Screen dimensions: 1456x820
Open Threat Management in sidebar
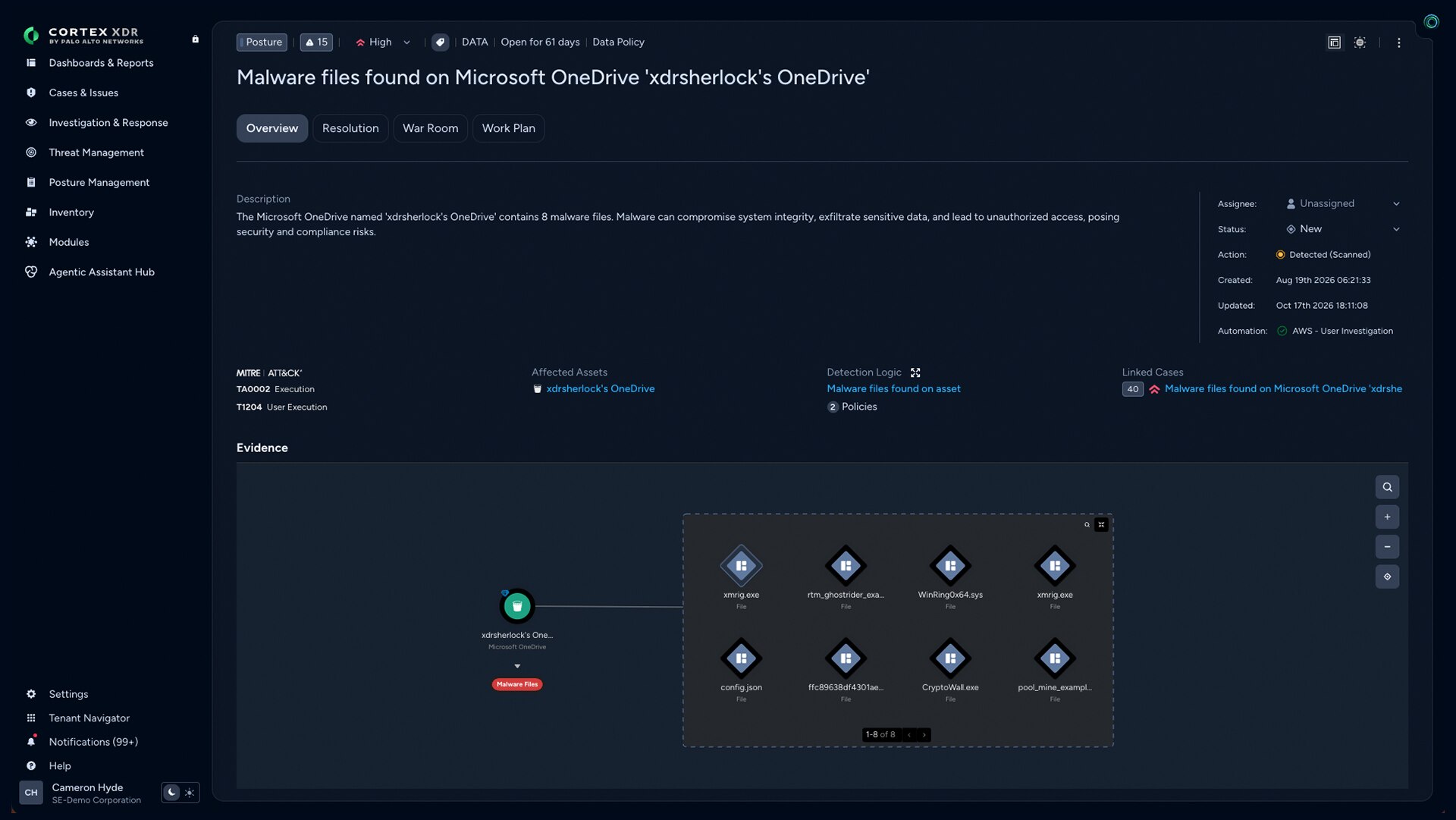[x=96, y=152]
